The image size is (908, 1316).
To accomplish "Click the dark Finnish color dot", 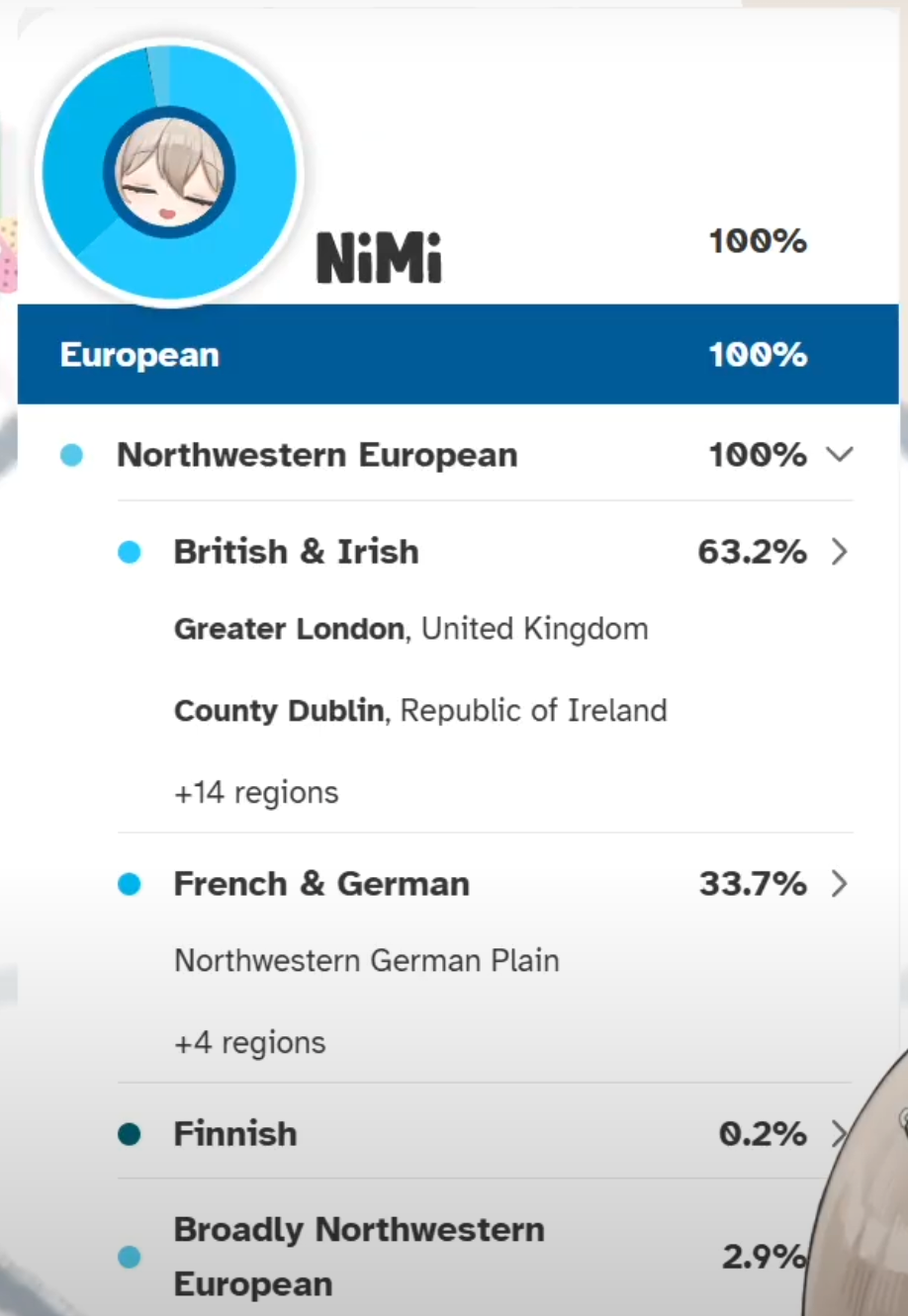I will pyautogui.click(x=130, y=1134).
